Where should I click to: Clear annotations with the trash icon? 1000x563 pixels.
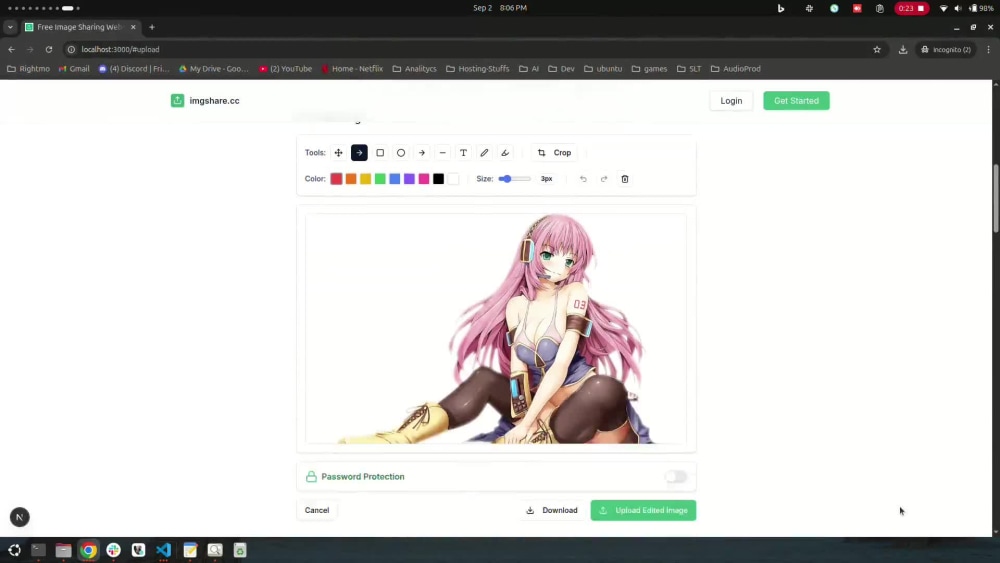coord(625,179)
